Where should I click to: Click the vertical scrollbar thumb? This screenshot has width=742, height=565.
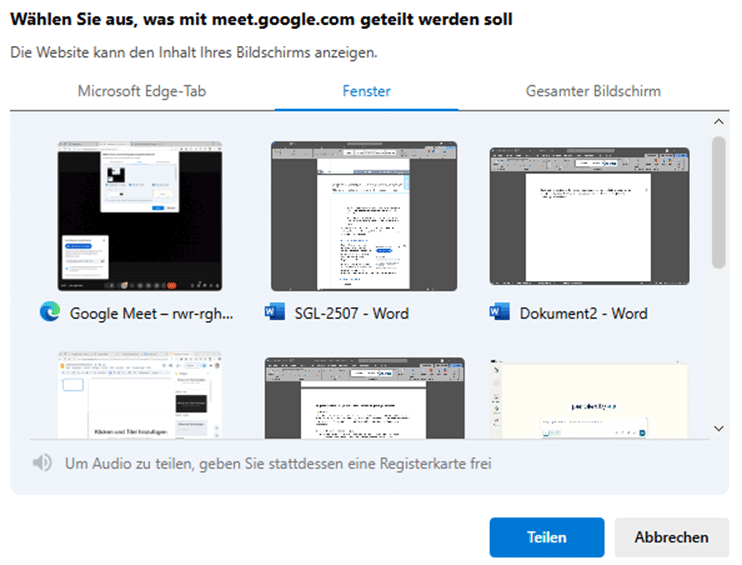pyautogui.click(x=718, y=202)
